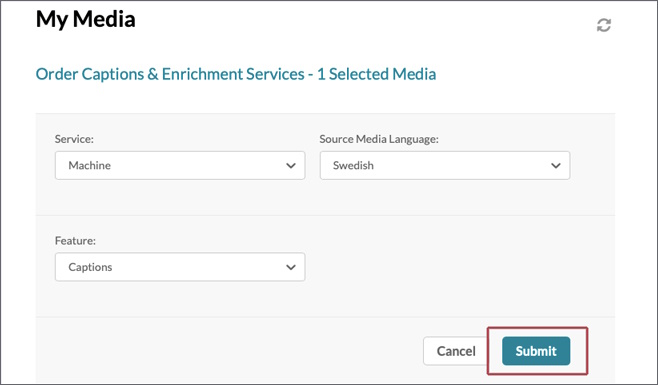Click the word Submit on the teal button
Image resolution: width=658 pixels, height=385 pixels.
coord(536,351)
